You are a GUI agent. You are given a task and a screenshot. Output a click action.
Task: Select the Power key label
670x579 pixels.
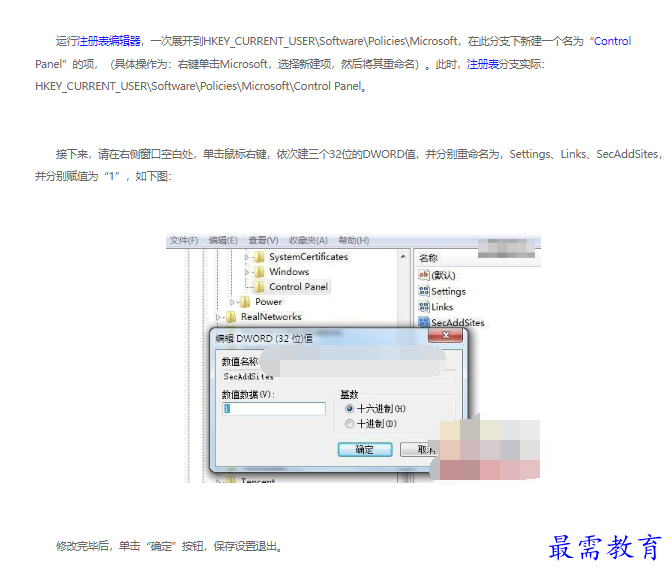(x=268, y=302)
